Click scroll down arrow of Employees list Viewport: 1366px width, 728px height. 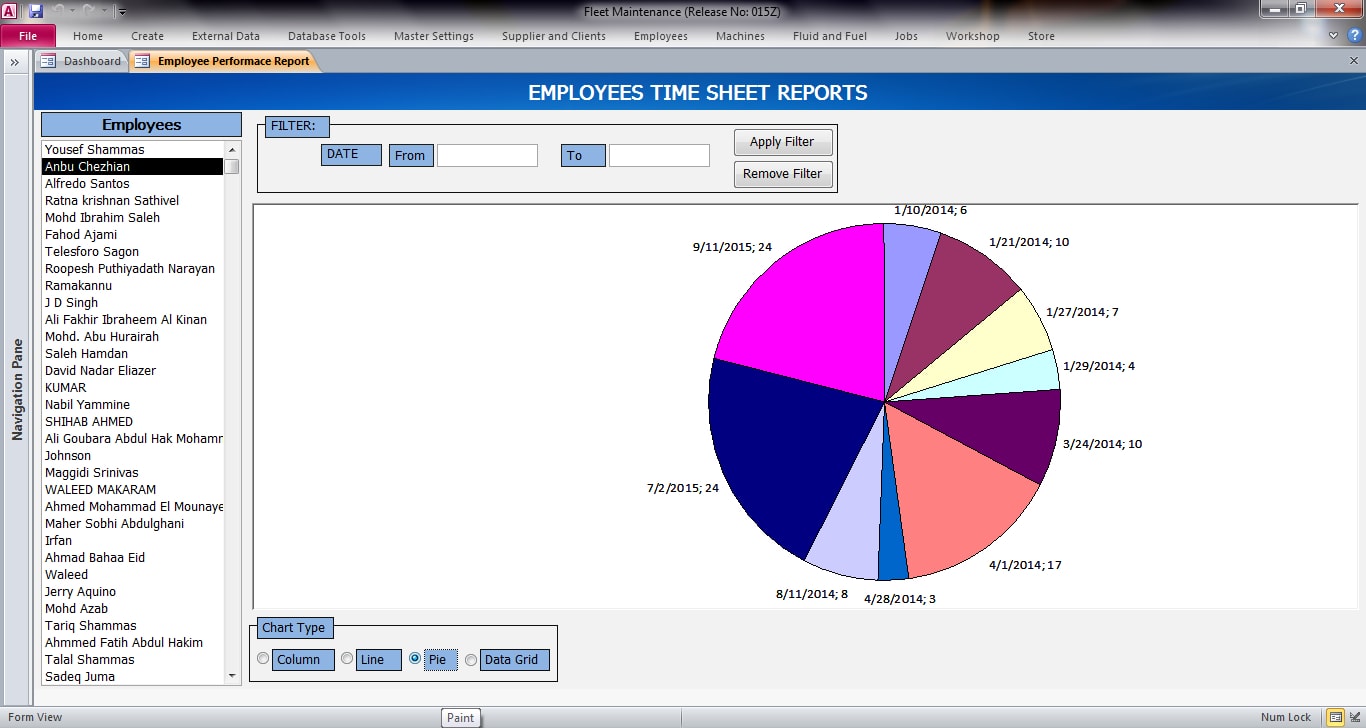click(233, 676)
